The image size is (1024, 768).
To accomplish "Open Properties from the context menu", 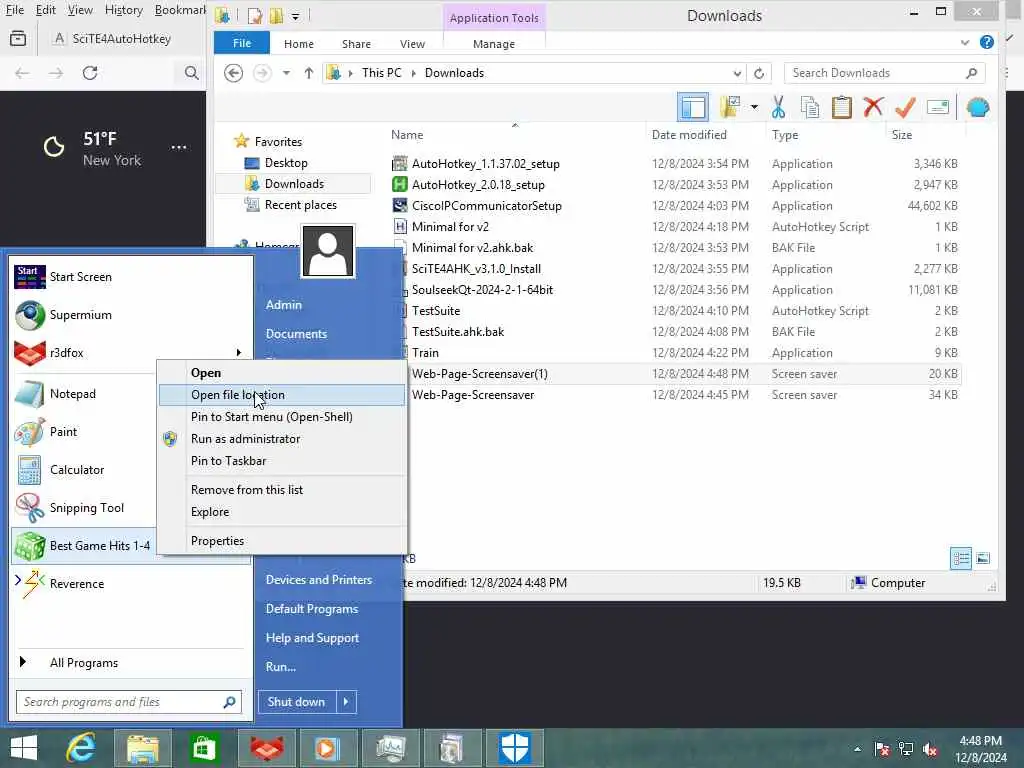I will (x=282, y=541).
